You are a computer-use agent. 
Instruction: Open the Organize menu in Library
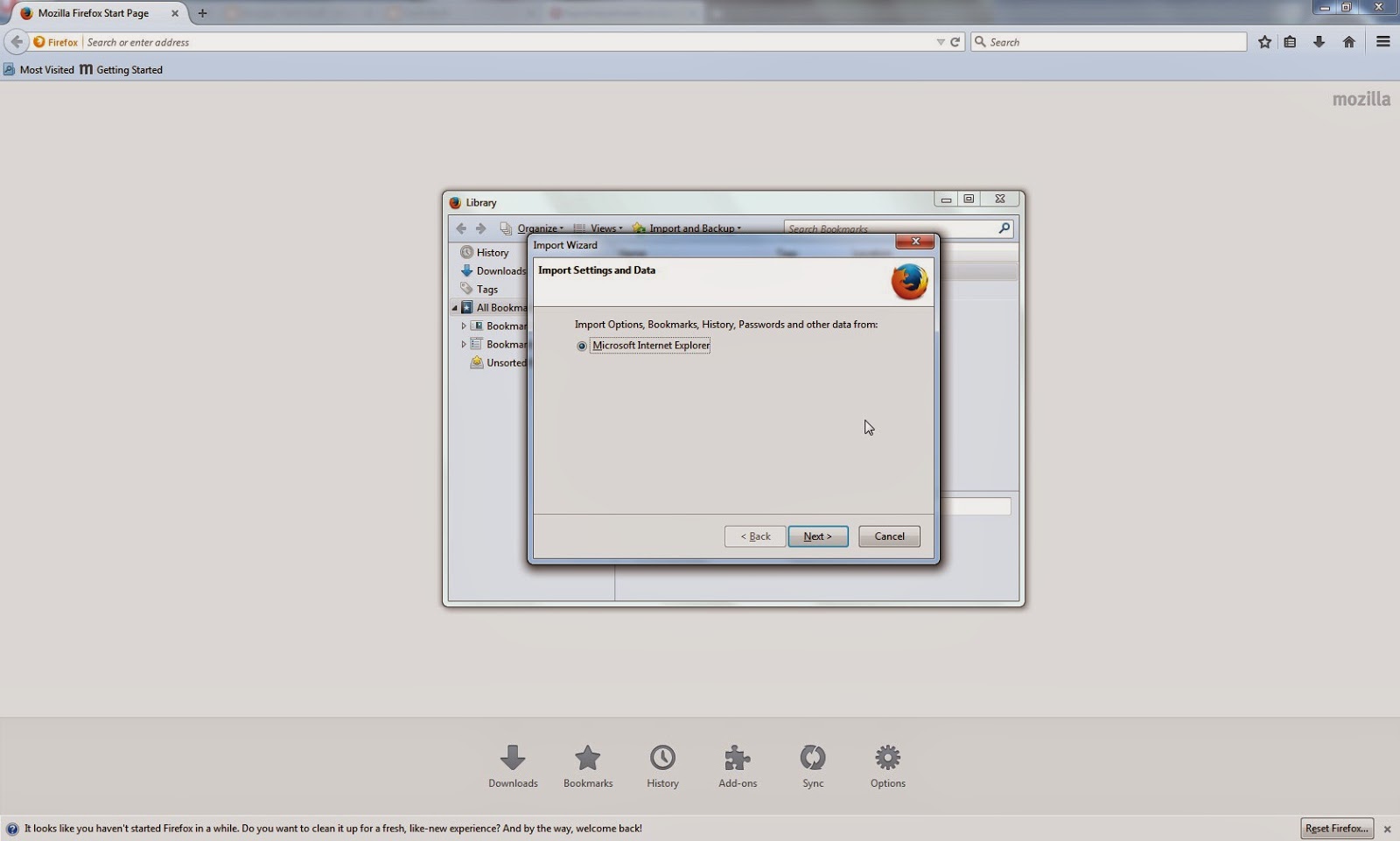532,228
